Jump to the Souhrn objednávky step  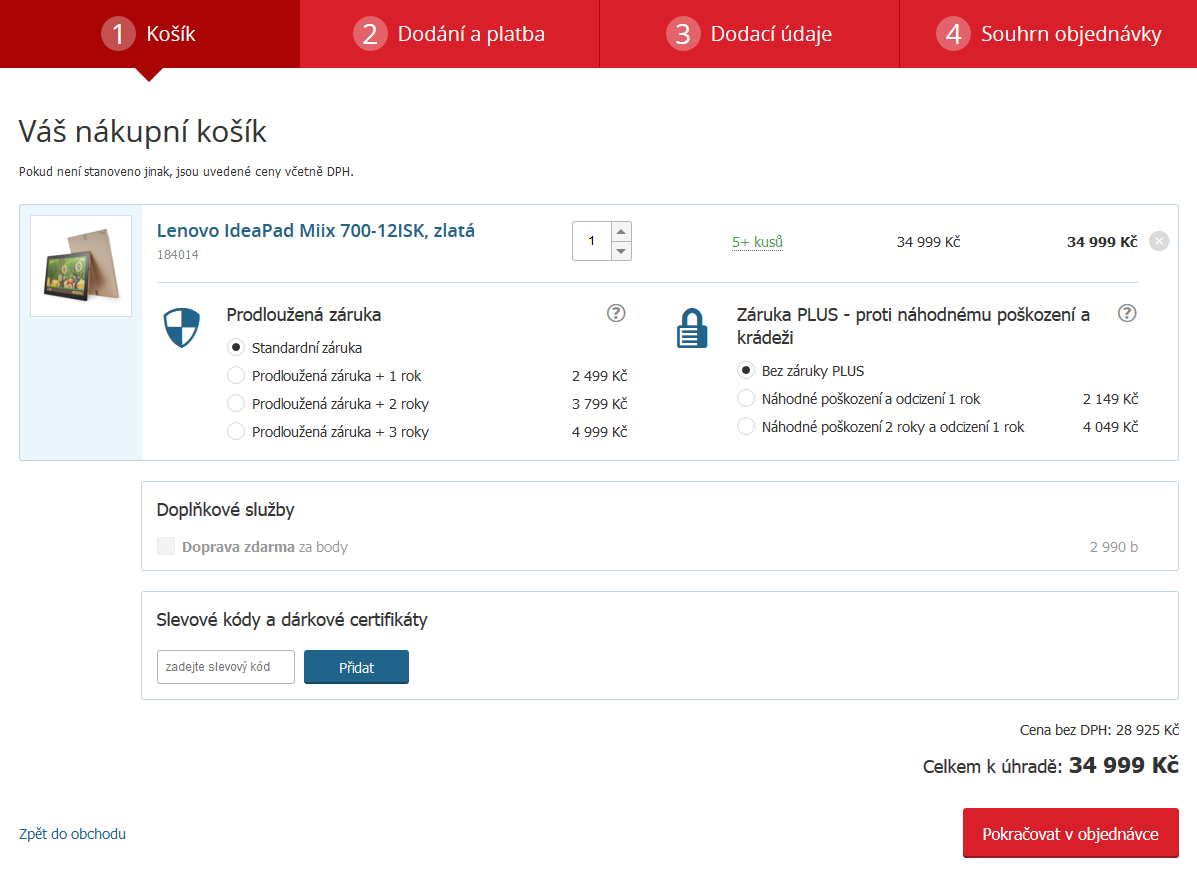(x=1048, y=34)
